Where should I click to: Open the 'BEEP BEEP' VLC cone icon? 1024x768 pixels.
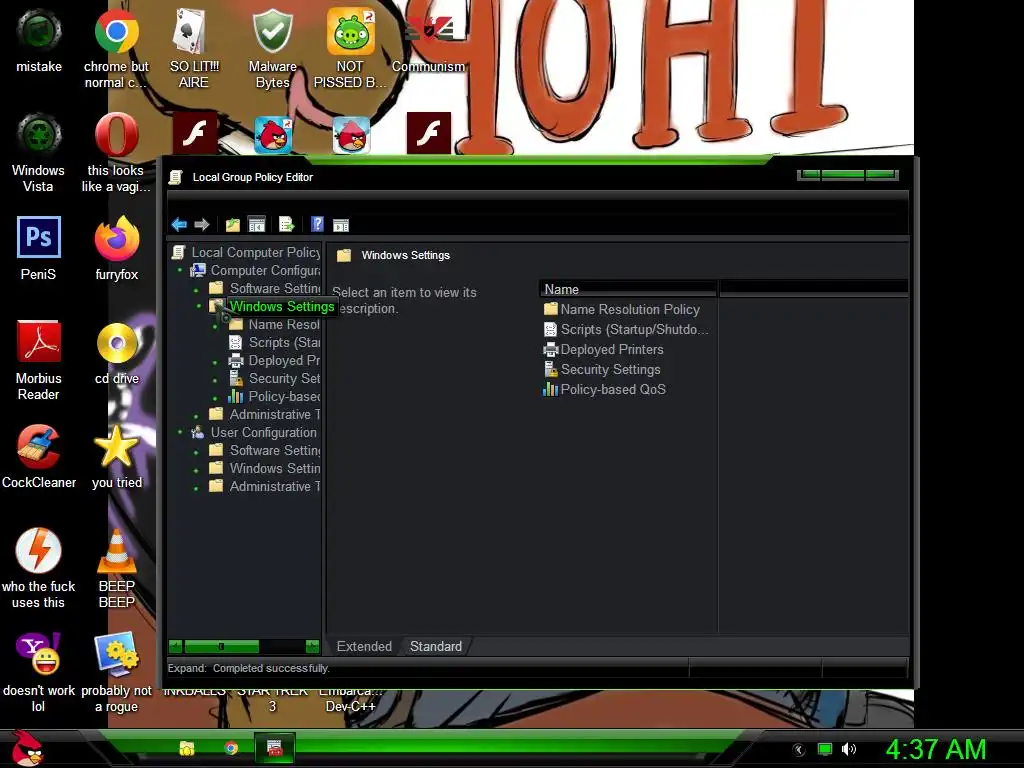tap(116, 568)
